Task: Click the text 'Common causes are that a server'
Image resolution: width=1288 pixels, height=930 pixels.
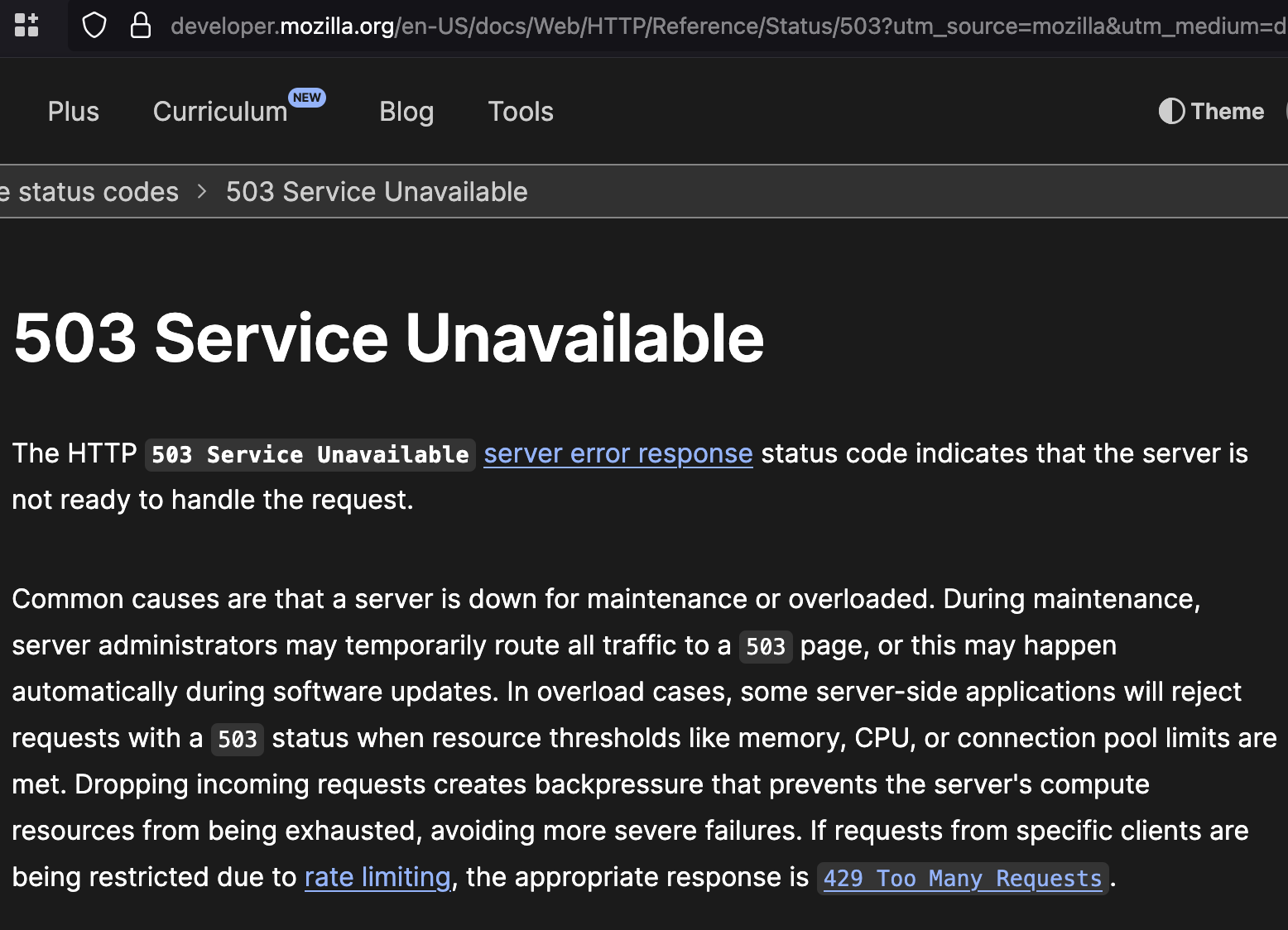Action: coord(222,599)
